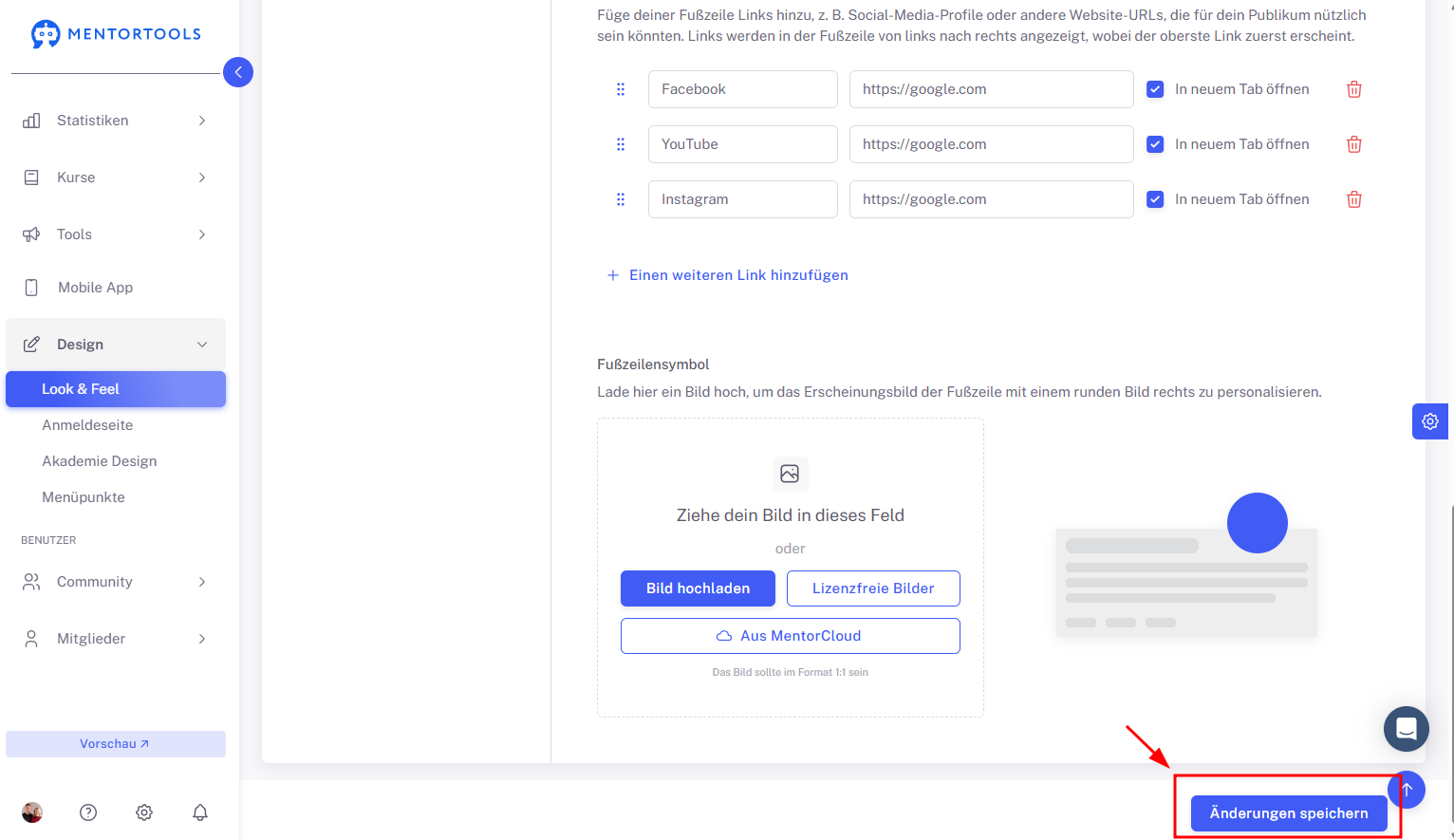This screenshot has width=1454, height=840.
Task: Delete the Facebook footer link
Action: (x=1354, y=89)
